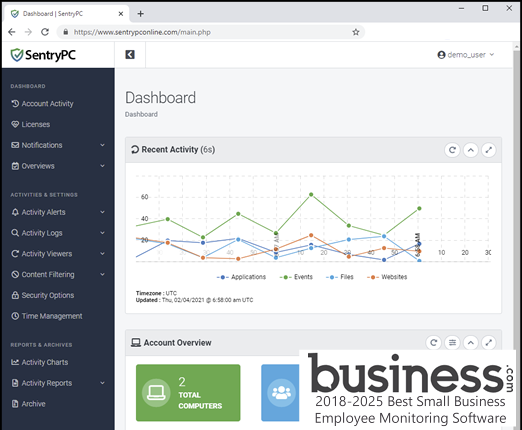The image size is (522, 430).
Task: Click the Activity Viewers refresh icon
Action: [15, 254]
